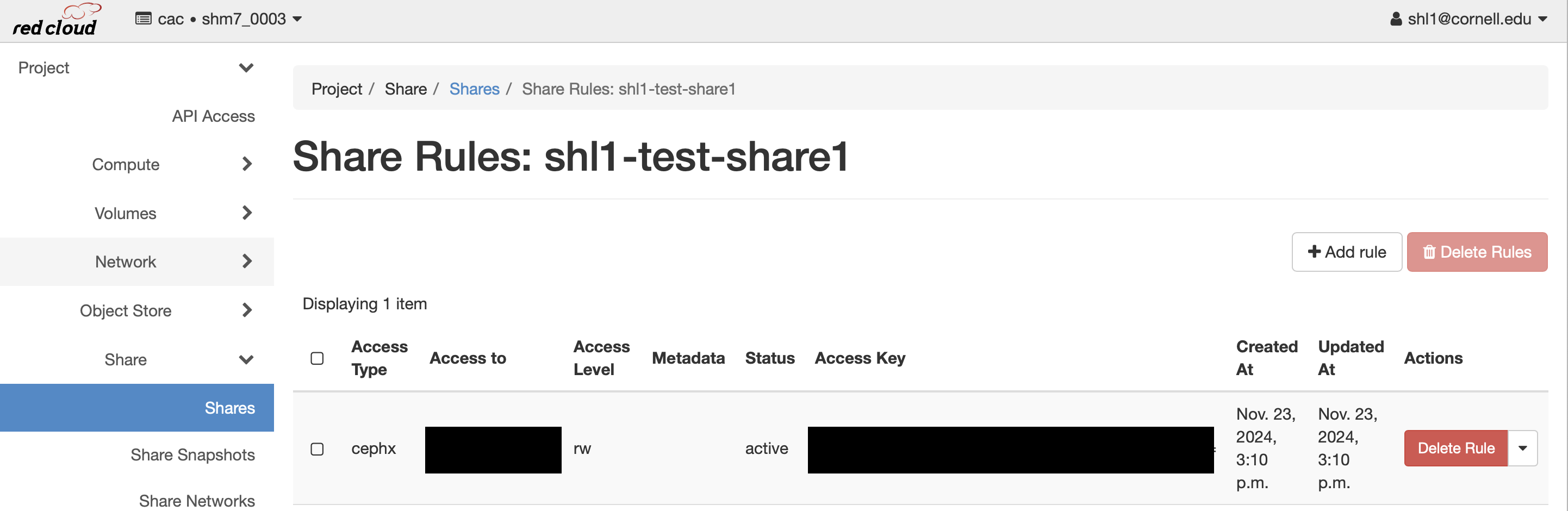This screenshot has height=511, width=1568.
Task: Expand Volumes using its chevron icon
Action: point(246,213)
